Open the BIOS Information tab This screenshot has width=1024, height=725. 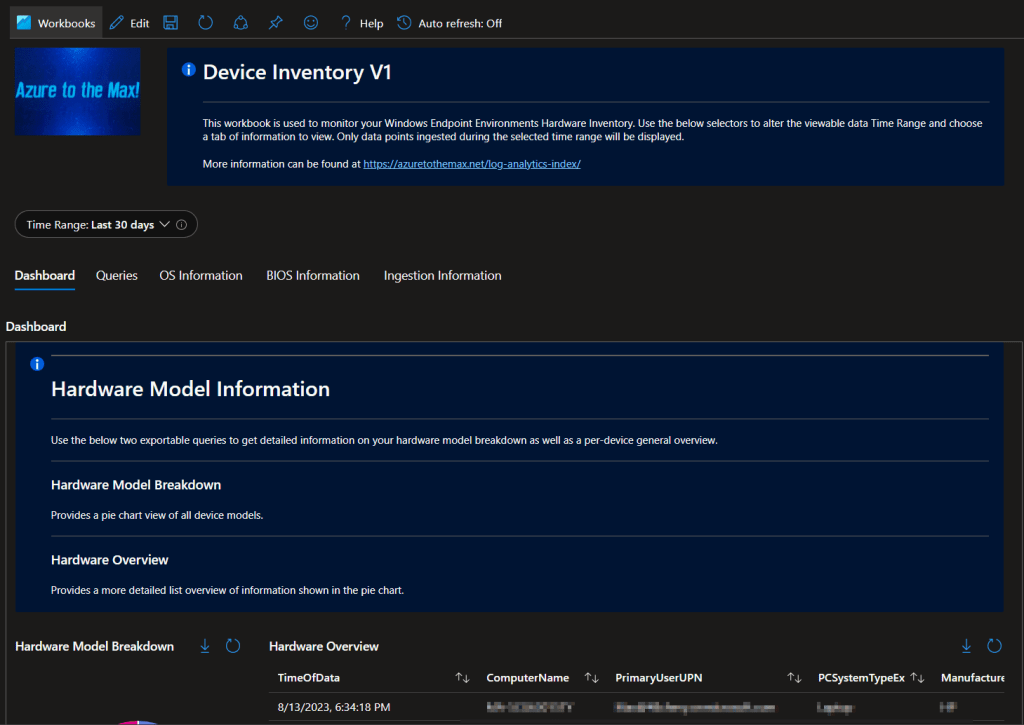[x=313, y=276]
